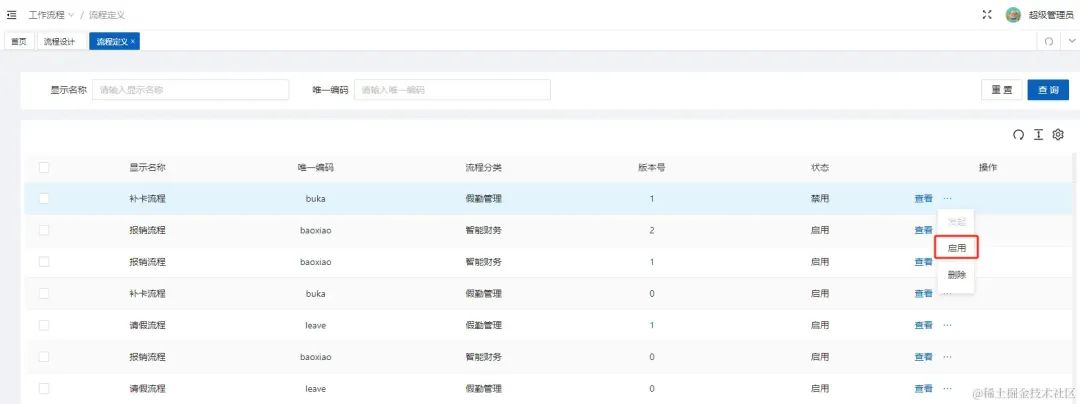Screen dimensions: 1080x404
Task: Open the 超级管理员 user menu
Action: point(1050,14)
